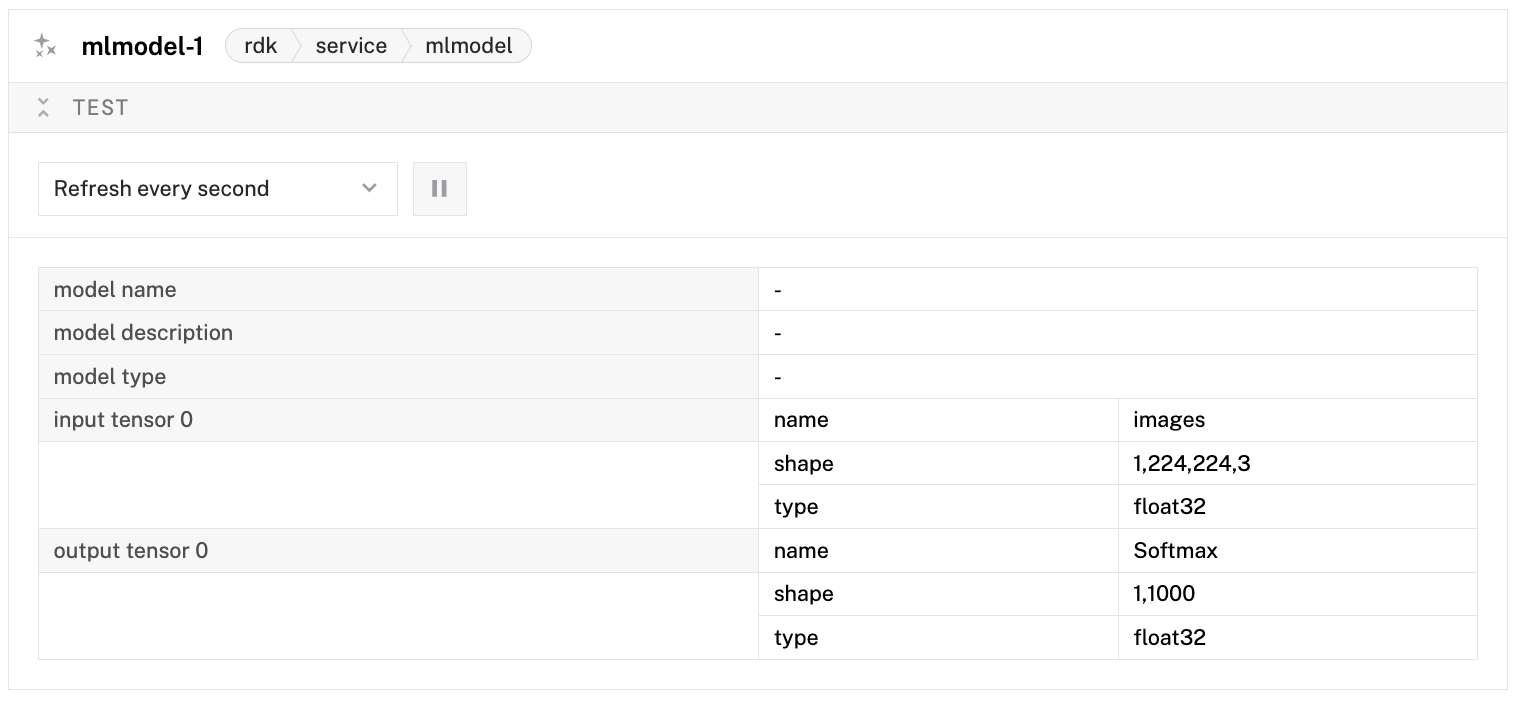This screenshot has height=702, width=1518.
Task: Click the model description row label
Action: (x=143, y=333)
